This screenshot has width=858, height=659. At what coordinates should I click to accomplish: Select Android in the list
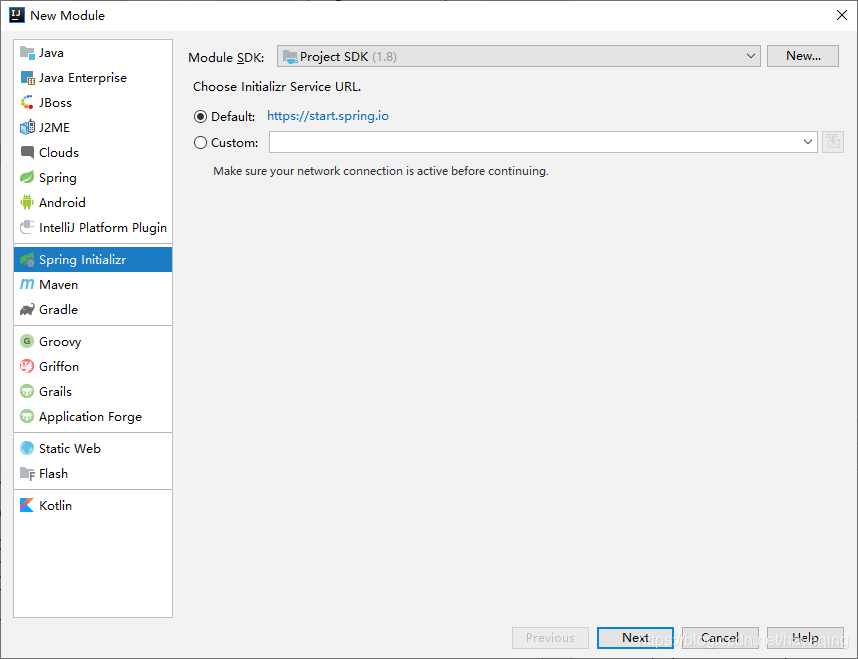coord(93,203)
